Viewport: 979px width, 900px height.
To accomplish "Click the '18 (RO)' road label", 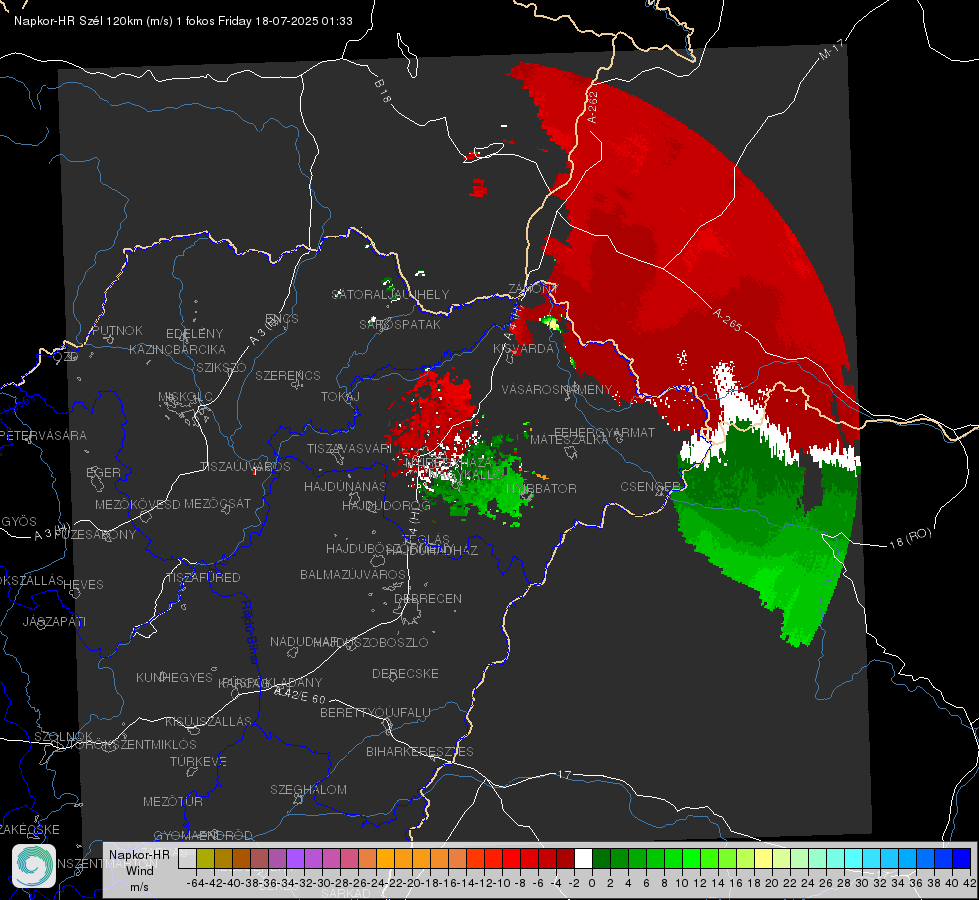I will (910, 538).
